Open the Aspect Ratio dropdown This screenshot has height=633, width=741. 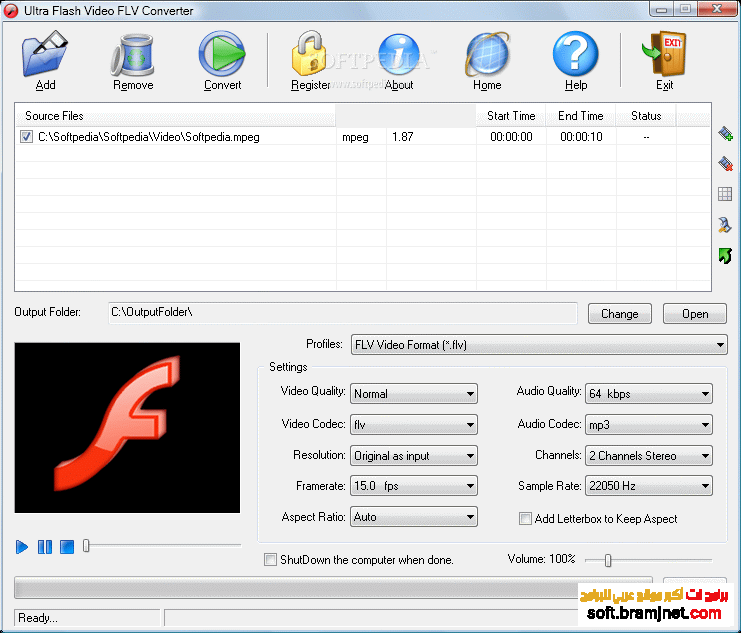[x=414, y=517]
